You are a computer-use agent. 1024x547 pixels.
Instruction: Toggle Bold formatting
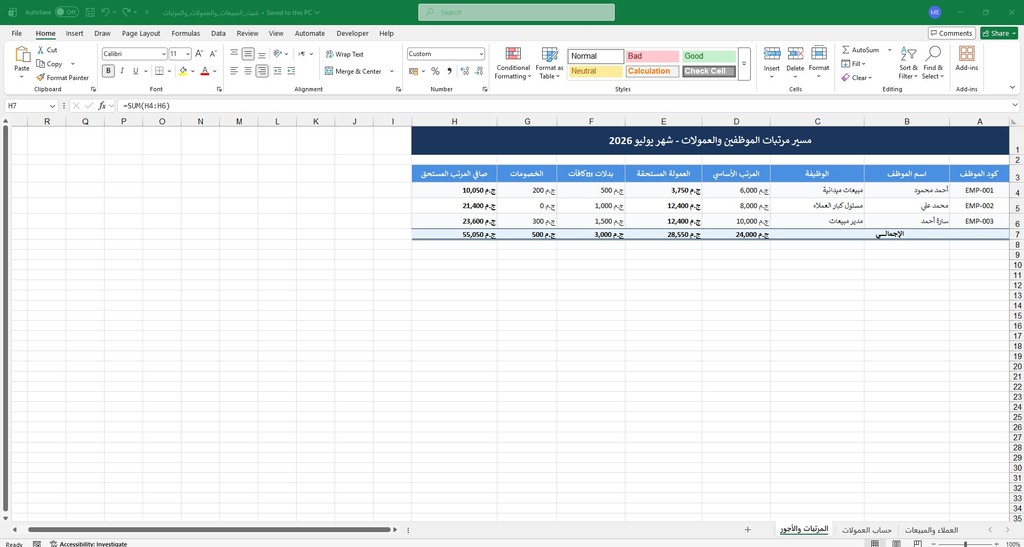(x=108, y=71)
